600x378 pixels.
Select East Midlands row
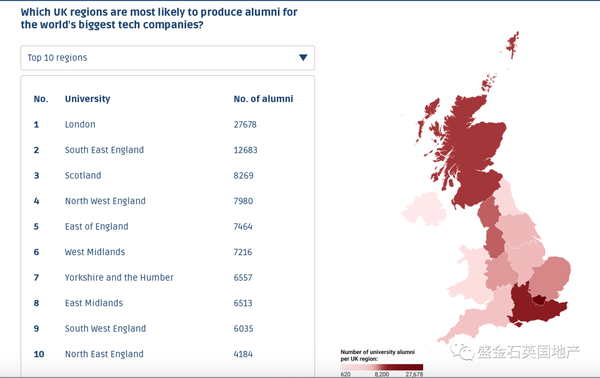coord(168,303)
